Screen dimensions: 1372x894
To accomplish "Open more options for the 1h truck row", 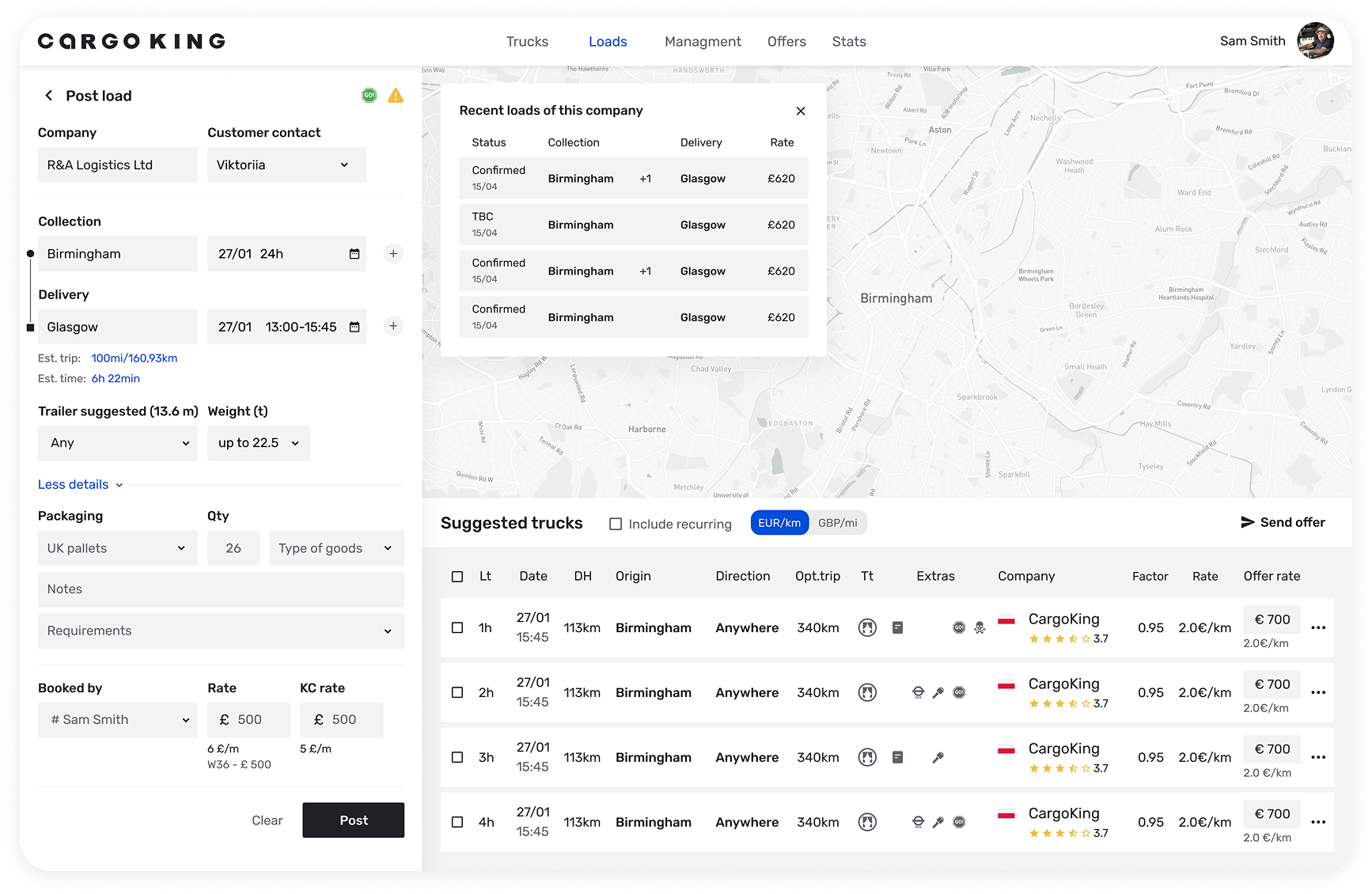I will coord(1317,627).
